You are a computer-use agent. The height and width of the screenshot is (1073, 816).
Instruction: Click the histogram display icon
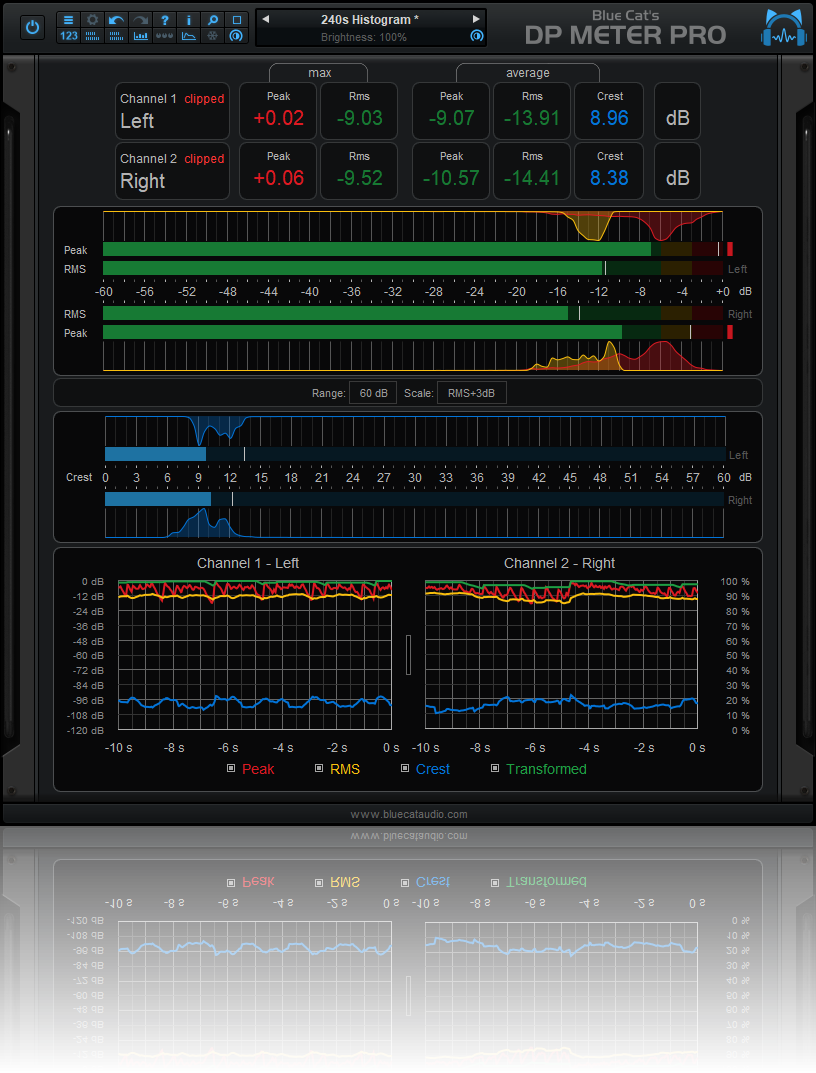point(141,37)
